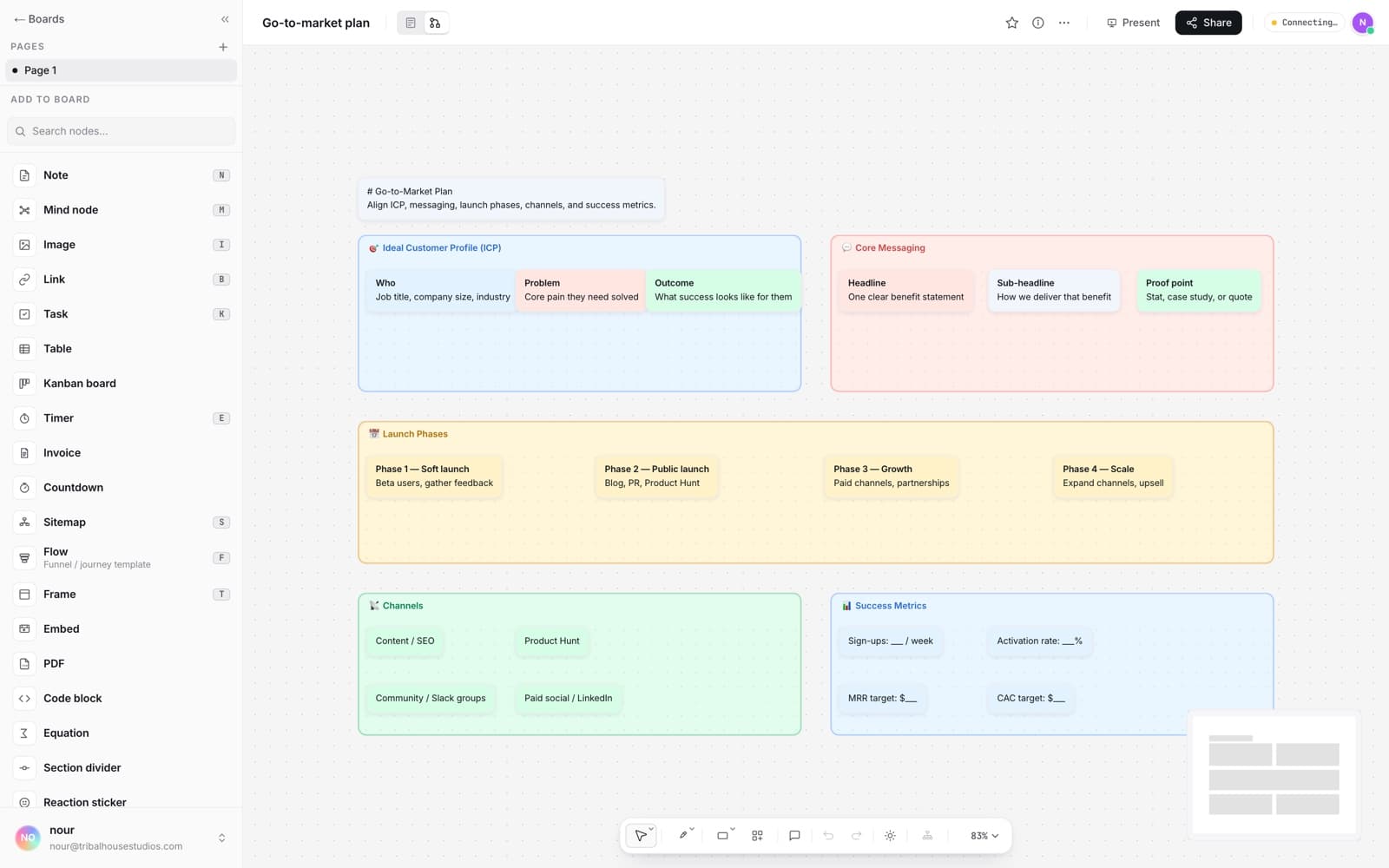This screenshot has width=1389, height=868.
Task: Select the pen drawing tool
Action: point(683,836)
